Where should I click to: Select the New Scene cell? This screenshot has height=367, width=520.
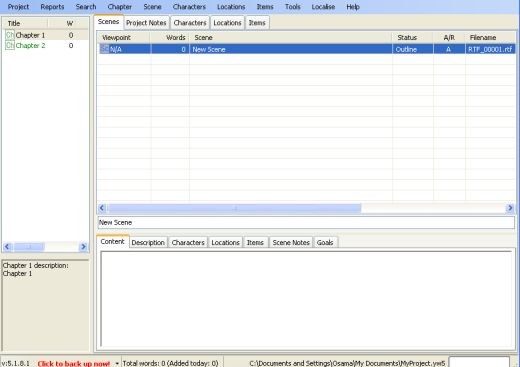[291, 49]
